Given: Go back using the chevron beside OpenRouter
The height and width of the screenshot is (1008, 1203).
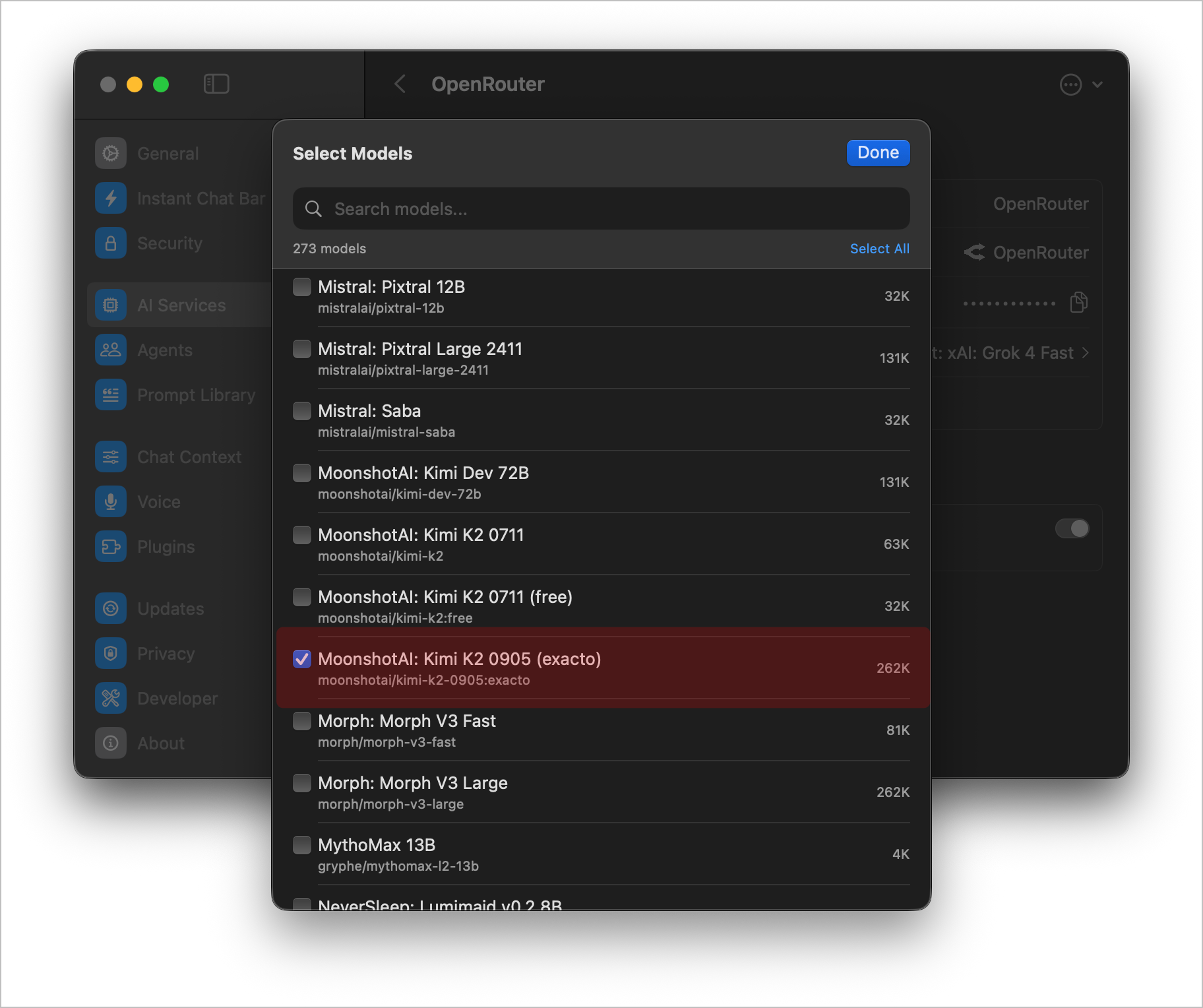Looking at the screenshot, I should click(x=400, y=84).
